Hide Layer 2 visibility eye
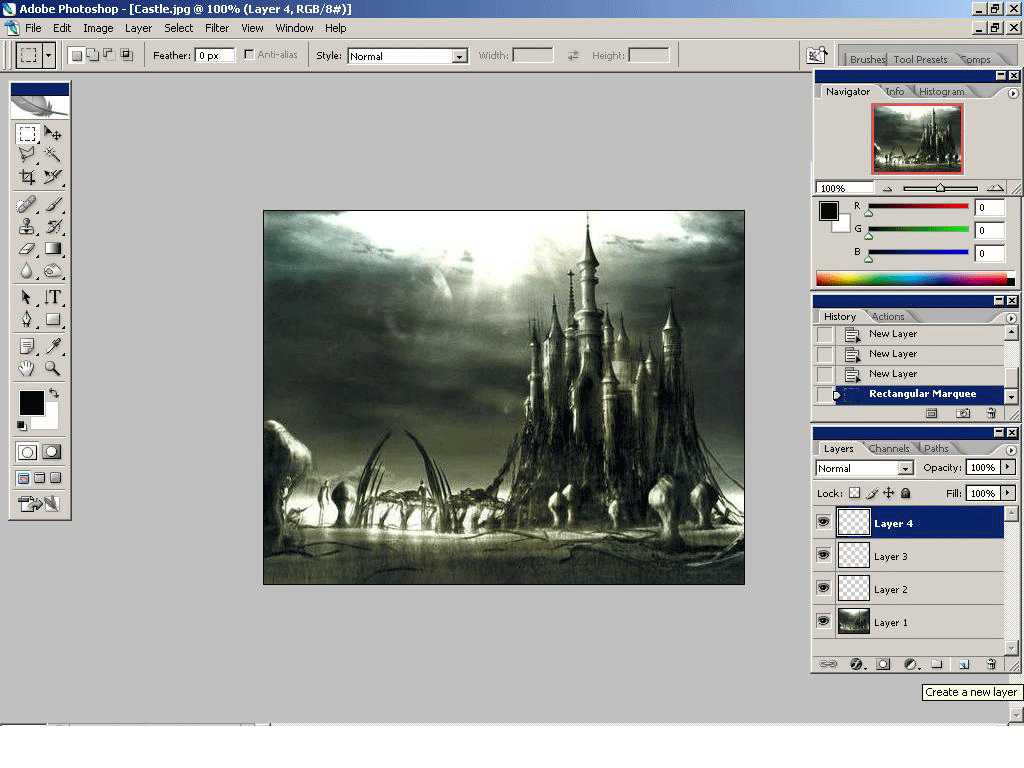Image resolution: width=1024 pixels, height=768 pixels. (x=824, y=588)
